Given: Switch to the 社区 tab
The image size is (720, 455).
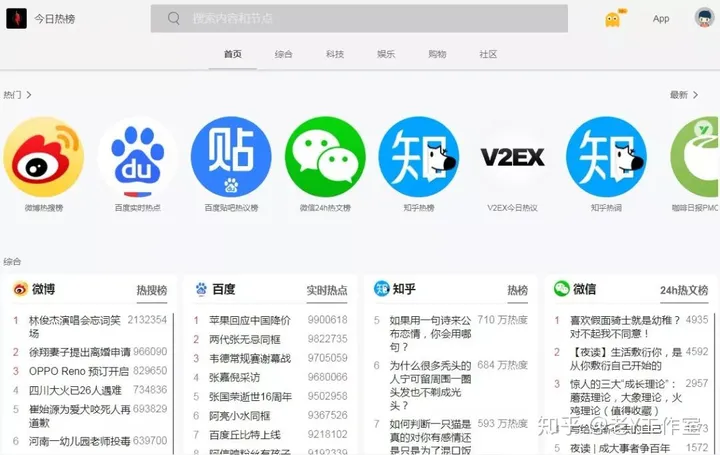Looking at the screenshot, I should pyautogui.click(x=488, y=54).
